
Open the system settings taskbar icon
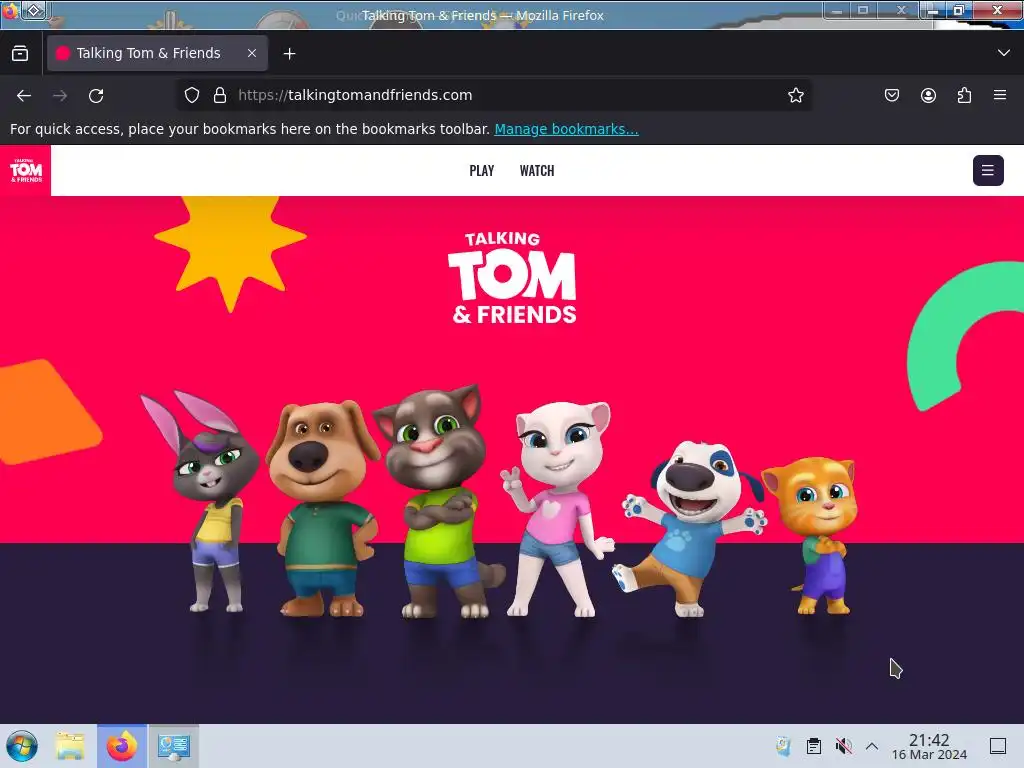tap(173, 746)
